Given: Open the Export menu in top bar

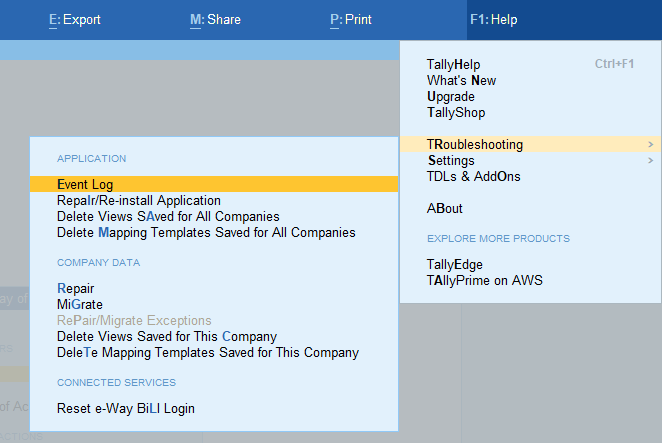Looking at the screenshot, I should [75, 19].
